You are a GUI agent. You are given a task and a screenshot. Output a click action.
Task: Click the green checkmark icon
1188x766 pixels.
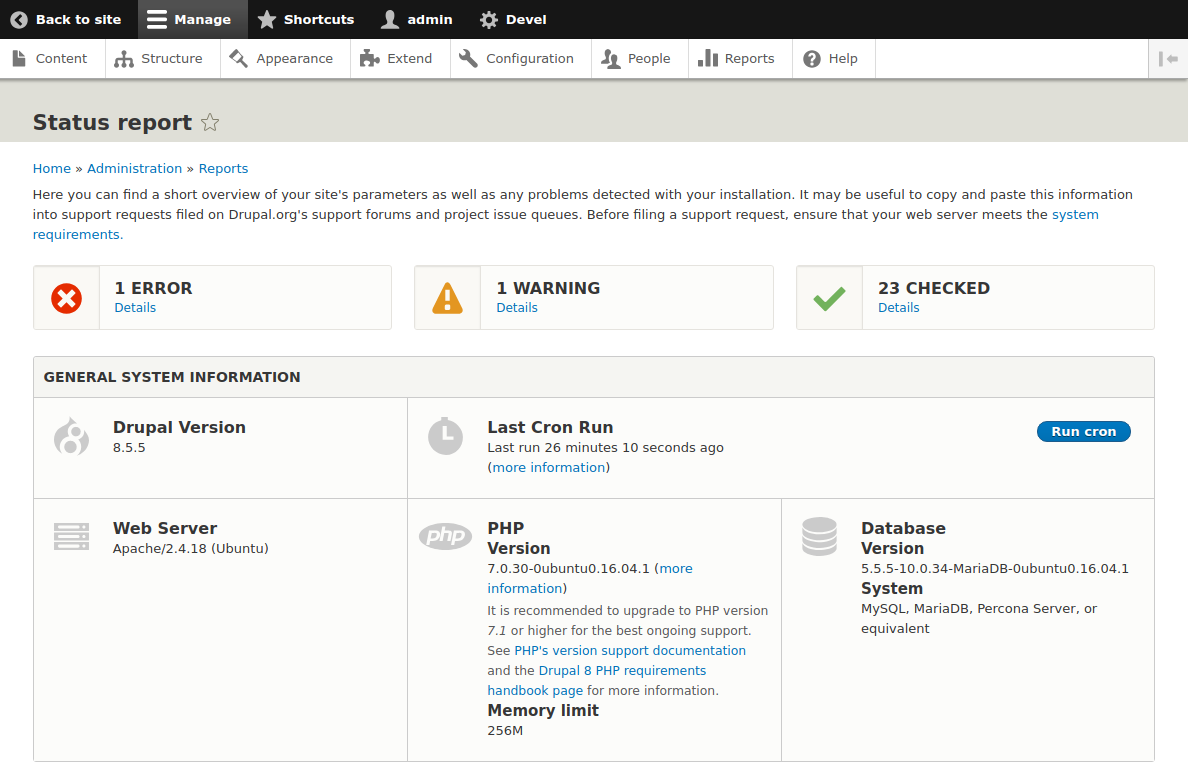tap(830, 299)
